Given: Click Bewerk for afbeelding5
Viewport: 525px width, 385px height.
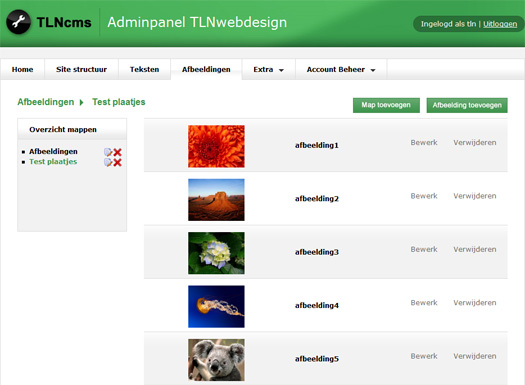Looking at the screenshot, I should (x=424, y=356).
